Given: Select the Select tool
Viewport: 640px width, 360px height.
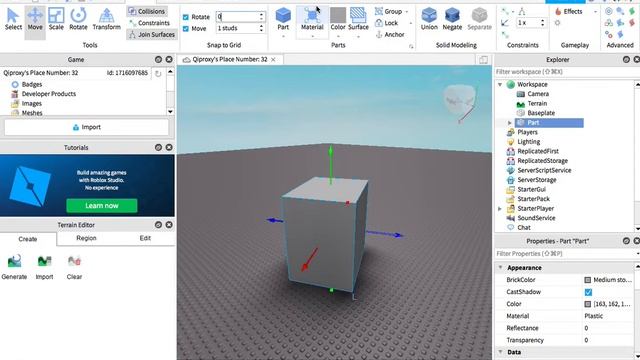Looking at the screenshot, I should point(13,19).
